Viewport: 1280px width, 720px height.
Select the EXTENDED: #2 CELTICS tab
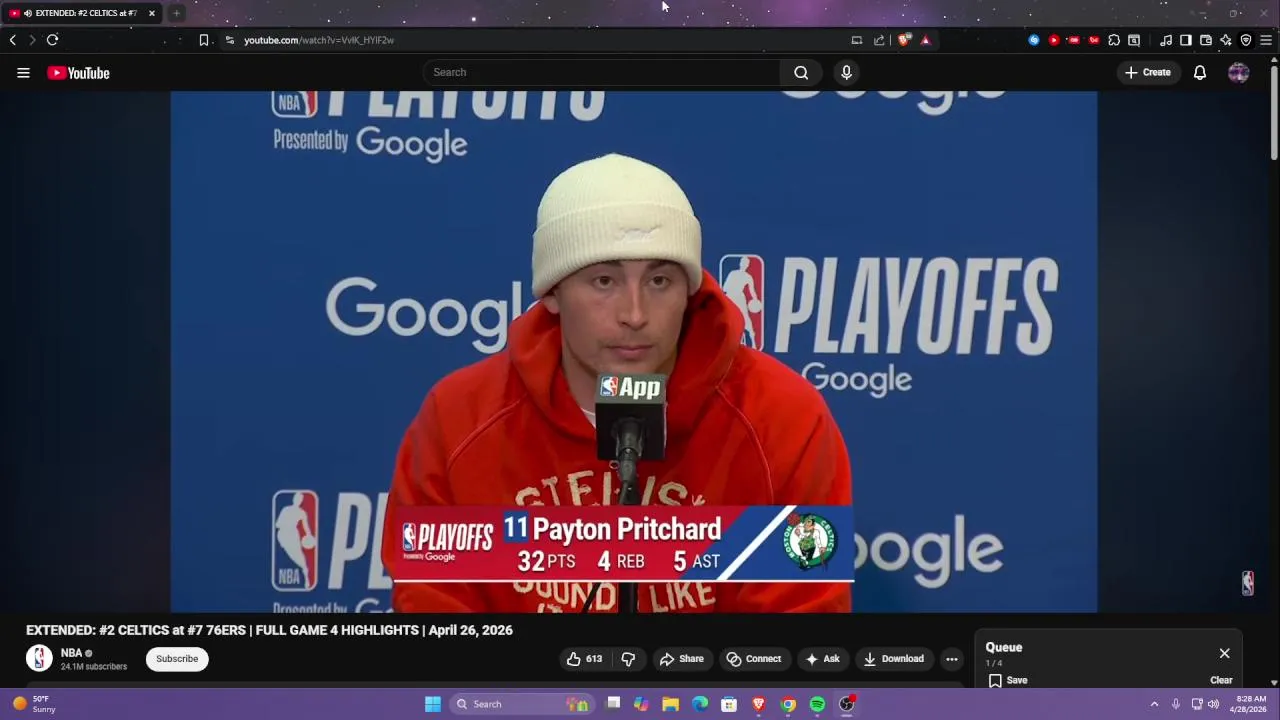(x=81, y=13)
